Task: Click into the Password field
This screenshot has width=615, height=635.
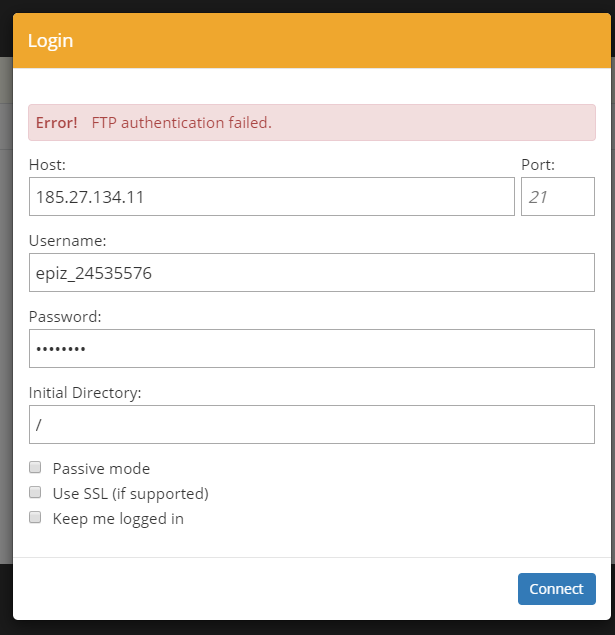Action: coord(312,348)
